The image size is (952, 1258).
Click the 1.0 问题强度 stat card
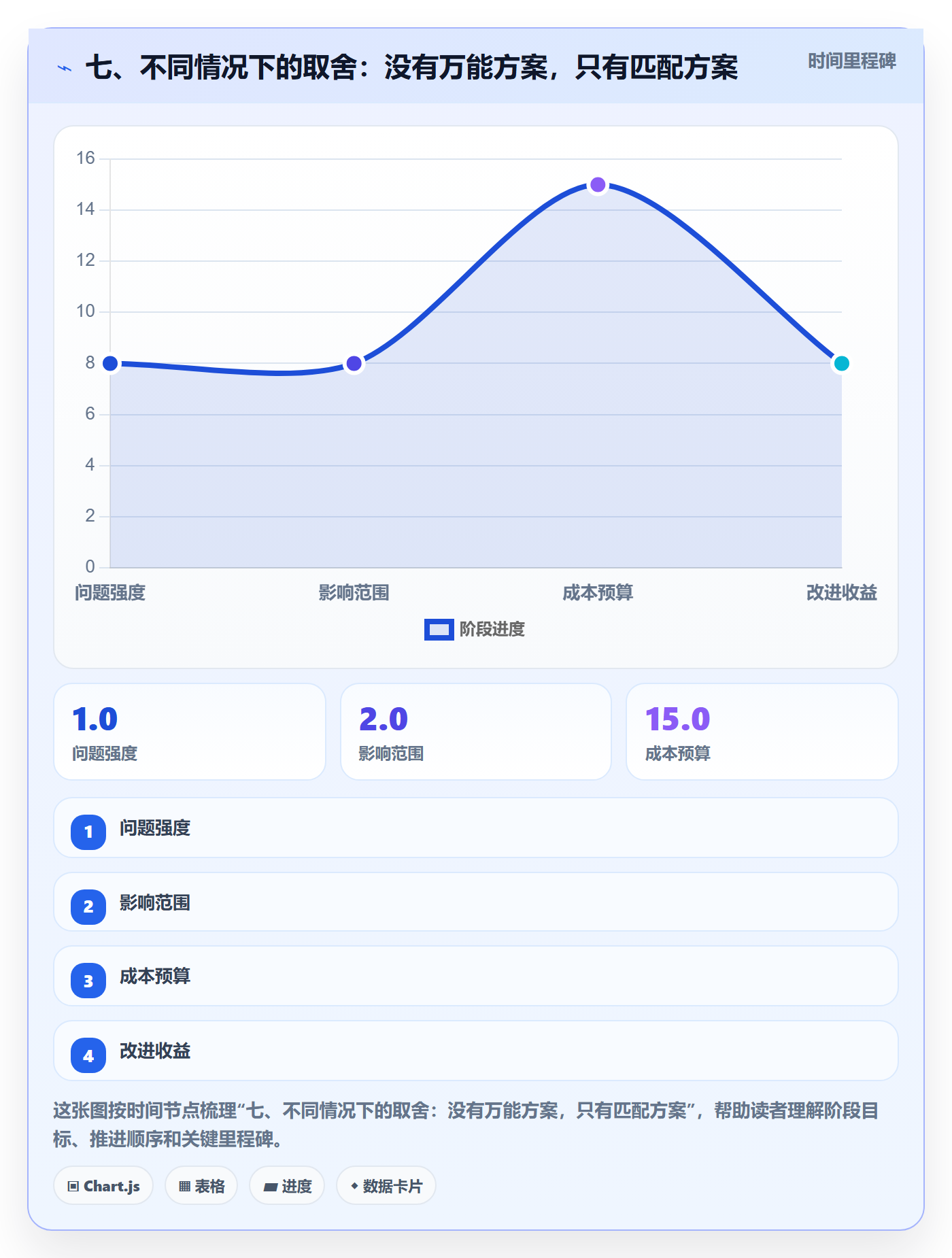(190, 732)
